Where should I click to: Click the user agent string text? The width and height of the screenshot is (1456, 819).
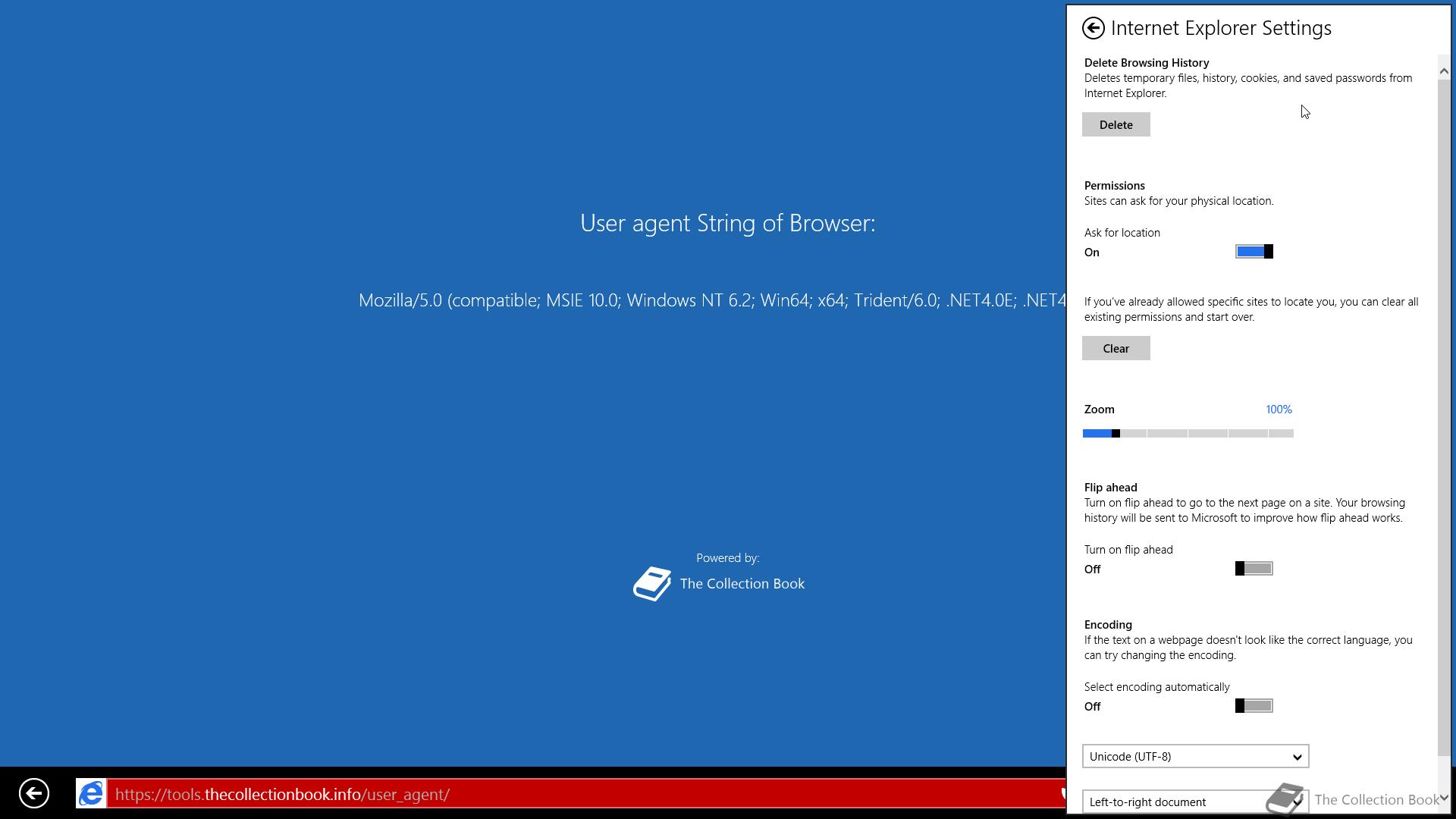point(712,300)
